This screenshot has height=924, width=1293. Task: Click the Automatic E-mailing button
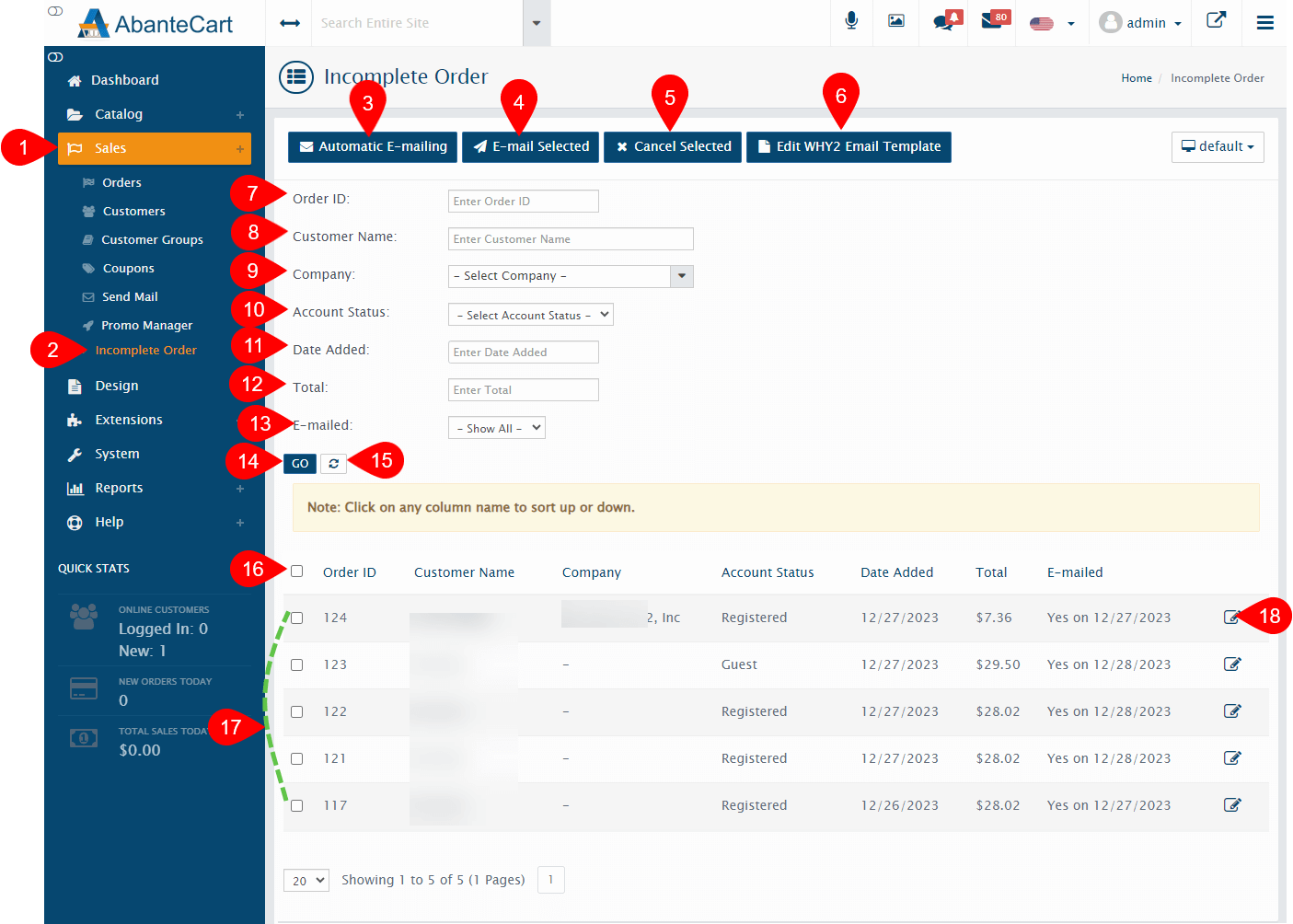[373, 146]
